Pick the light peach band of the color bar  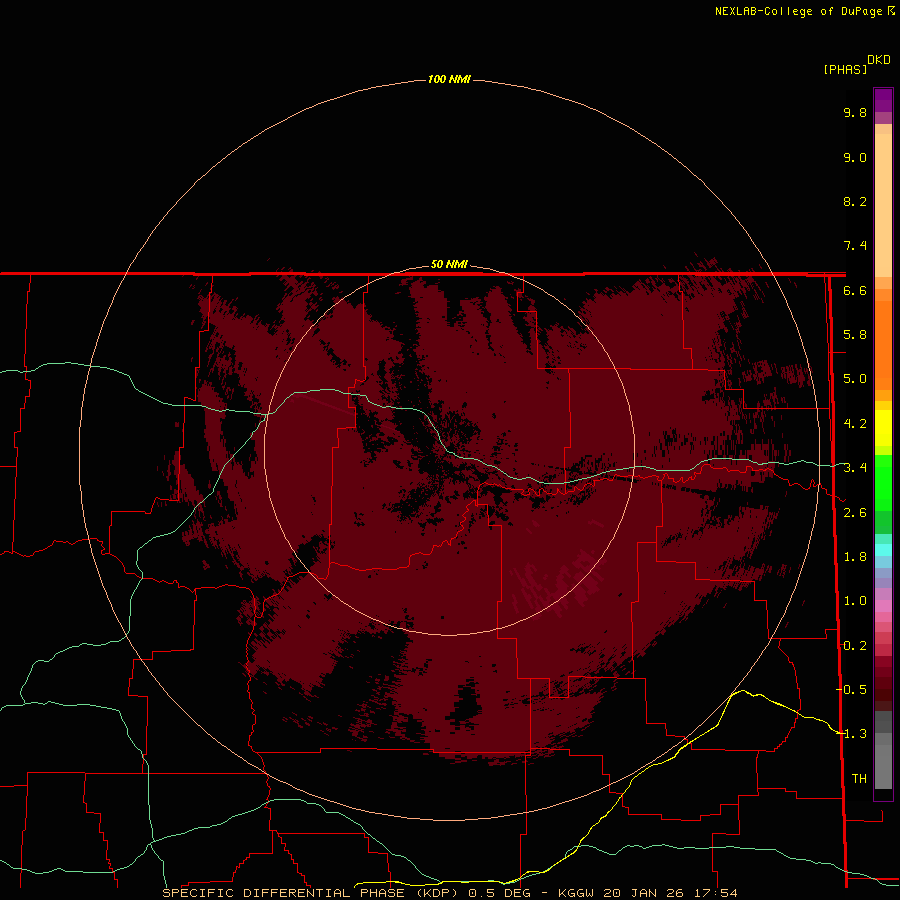(883, 204)
